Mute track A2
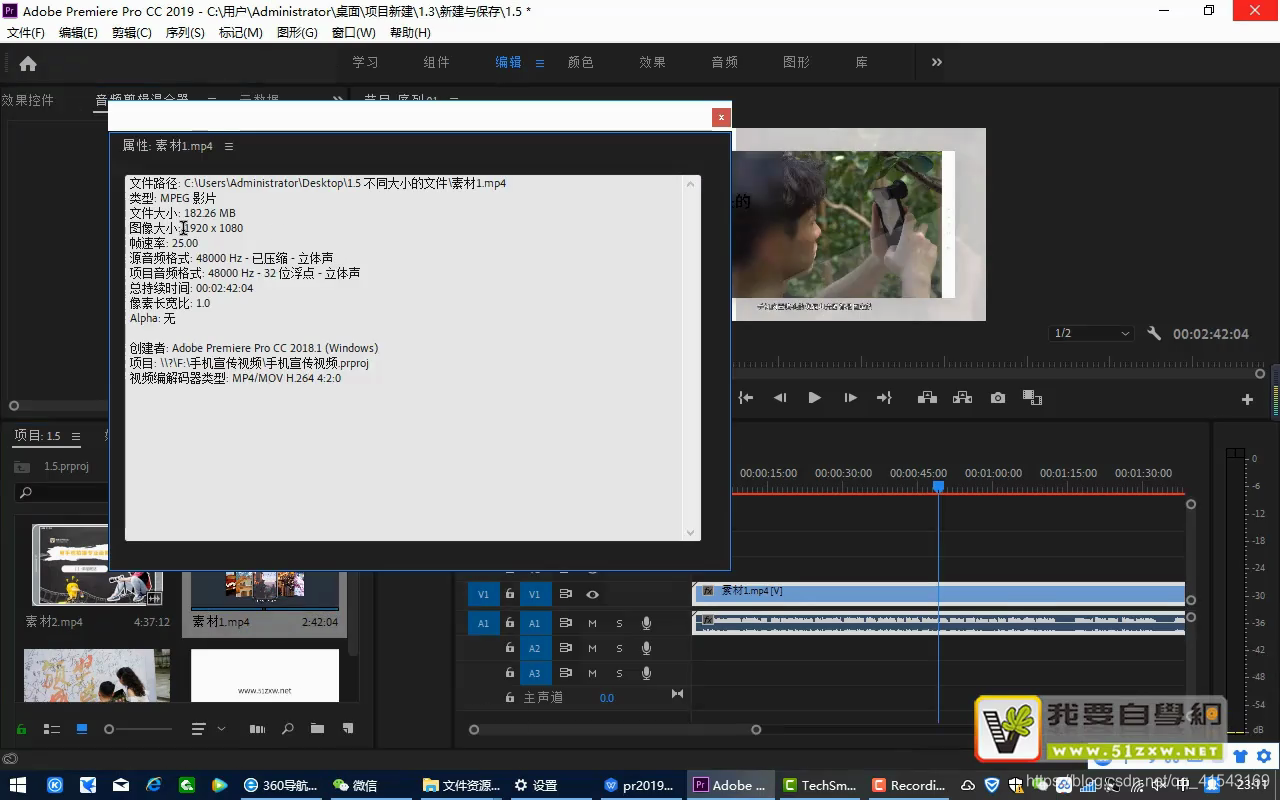This screenshot has width=1280, height=800. pyautogui.click(x=592, y=648)
